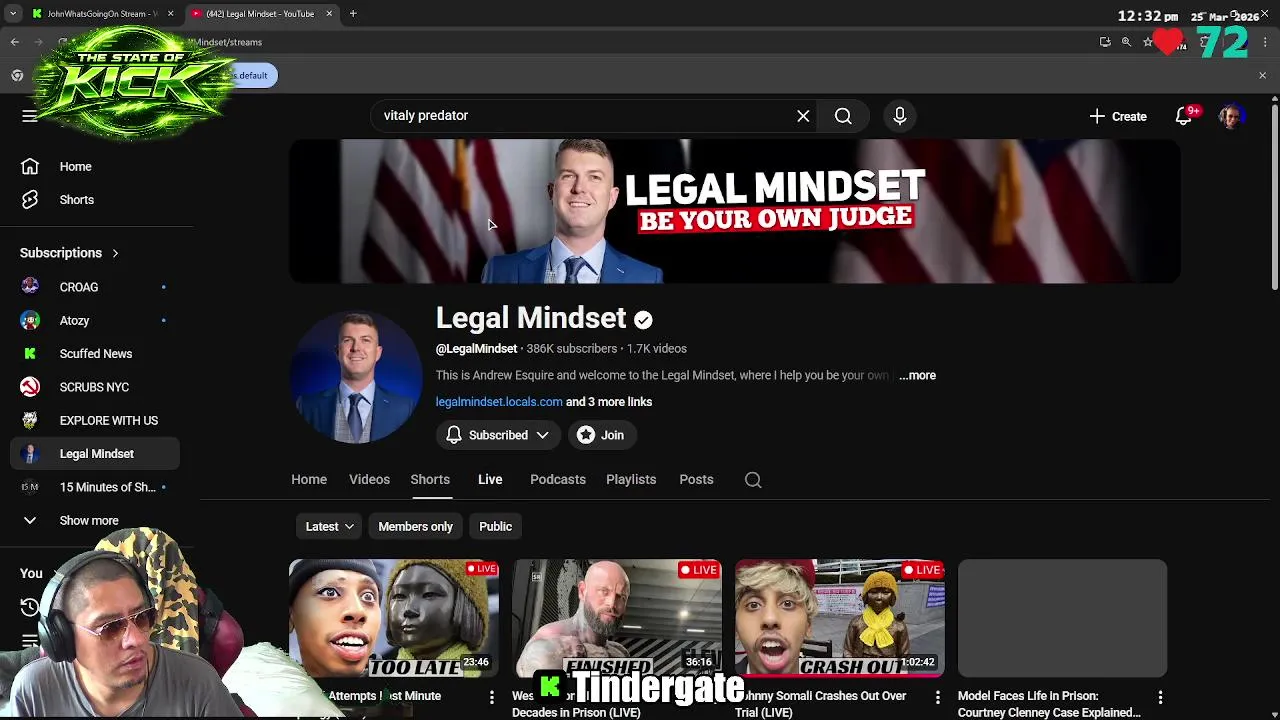Screen dimensions: 1280x720
Task: Toggle the Public filter chip
Action: click(495, 527)
